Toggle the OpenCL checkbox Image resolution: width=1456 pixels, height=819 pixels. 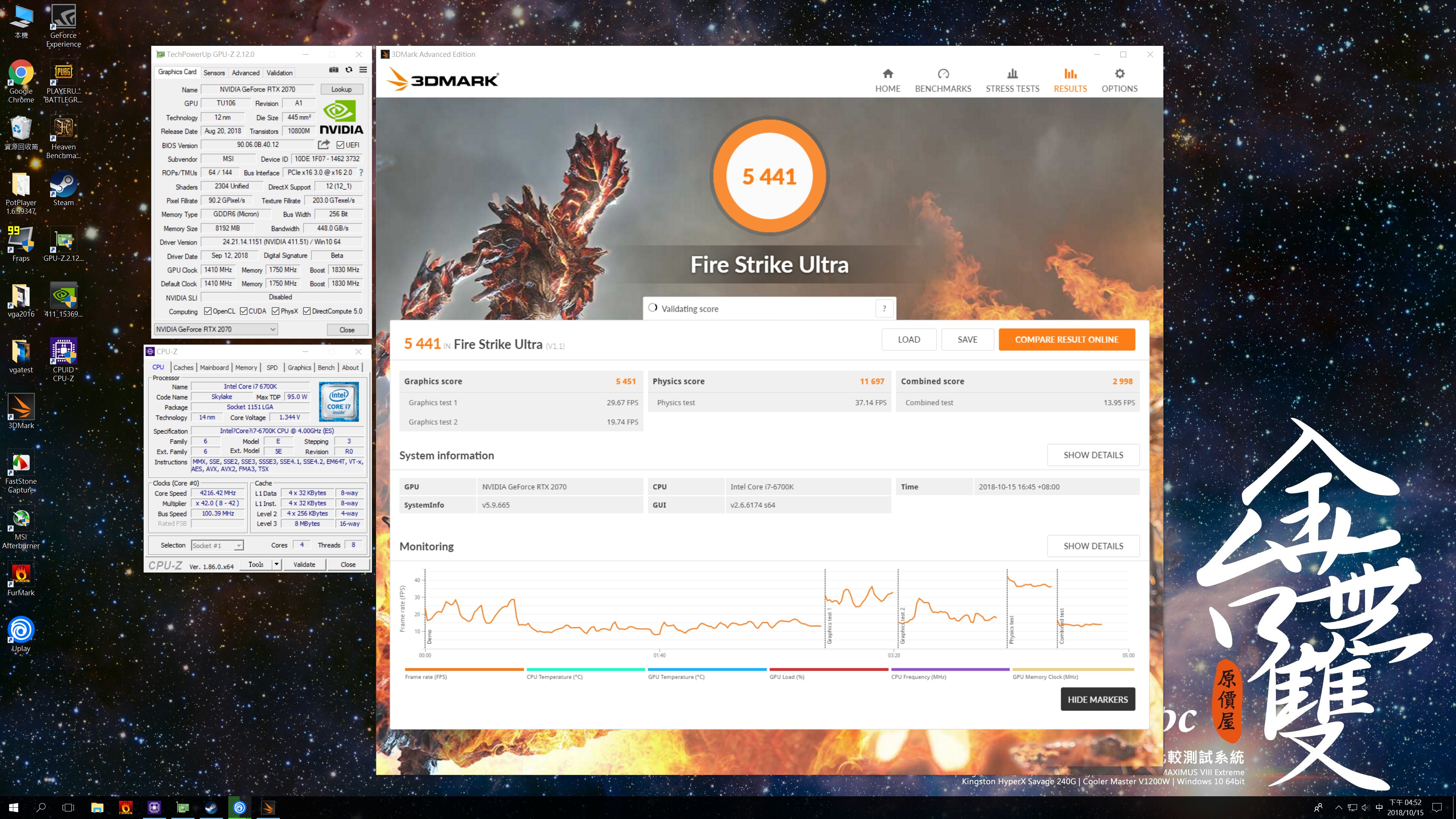[x=207, y=311]
